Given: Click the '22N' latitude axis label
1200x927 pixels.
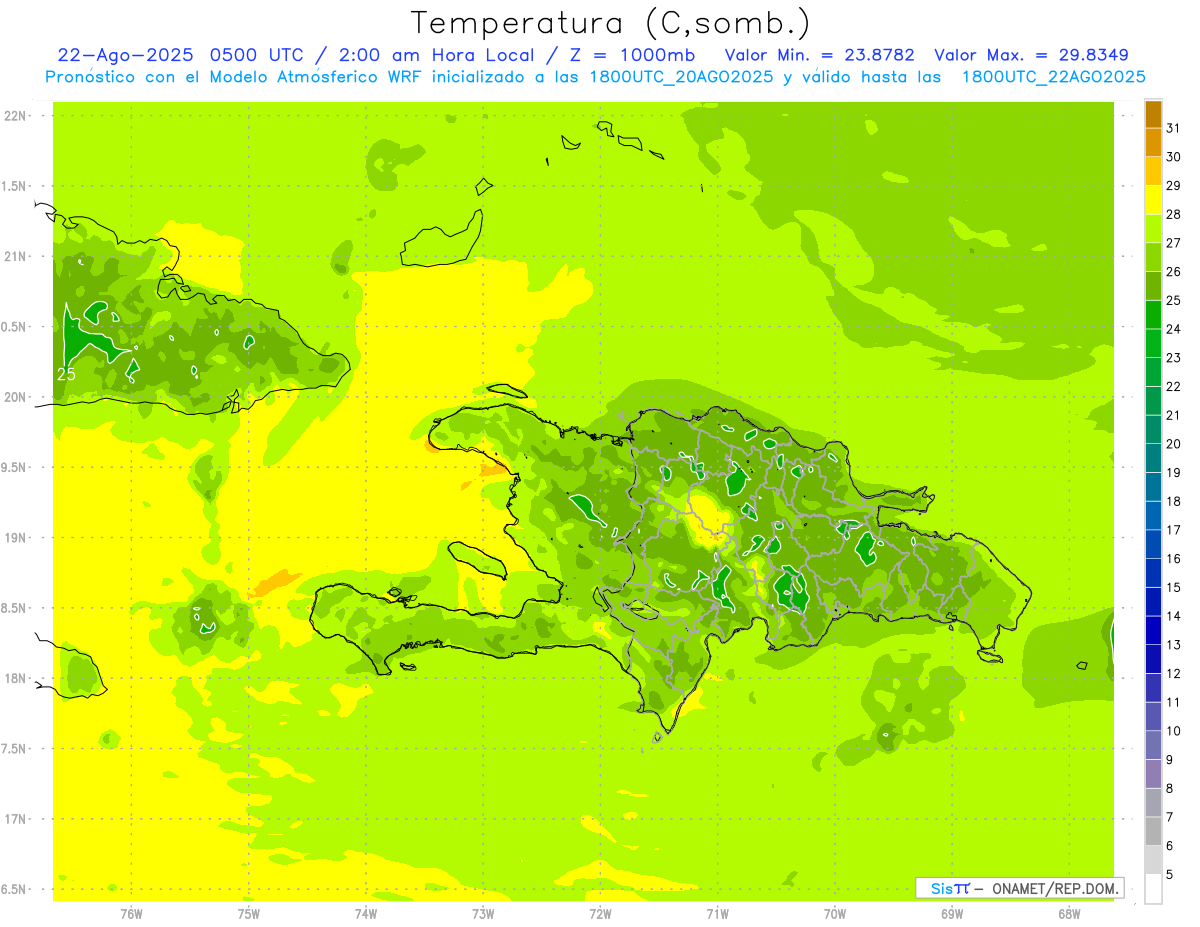Looking at the screenshot, I should point(15,116).
